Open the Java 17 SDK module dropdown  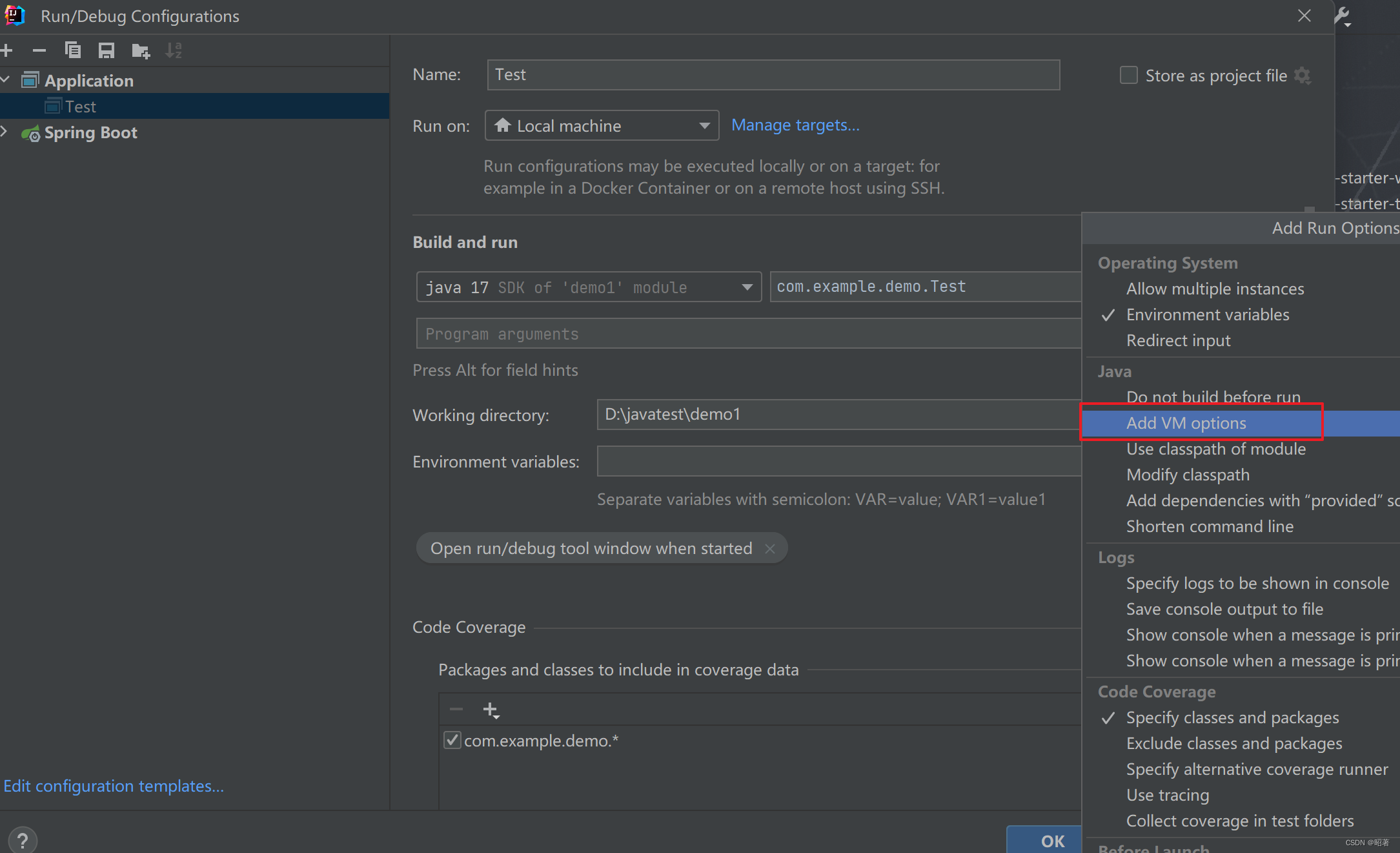[747, 287]
